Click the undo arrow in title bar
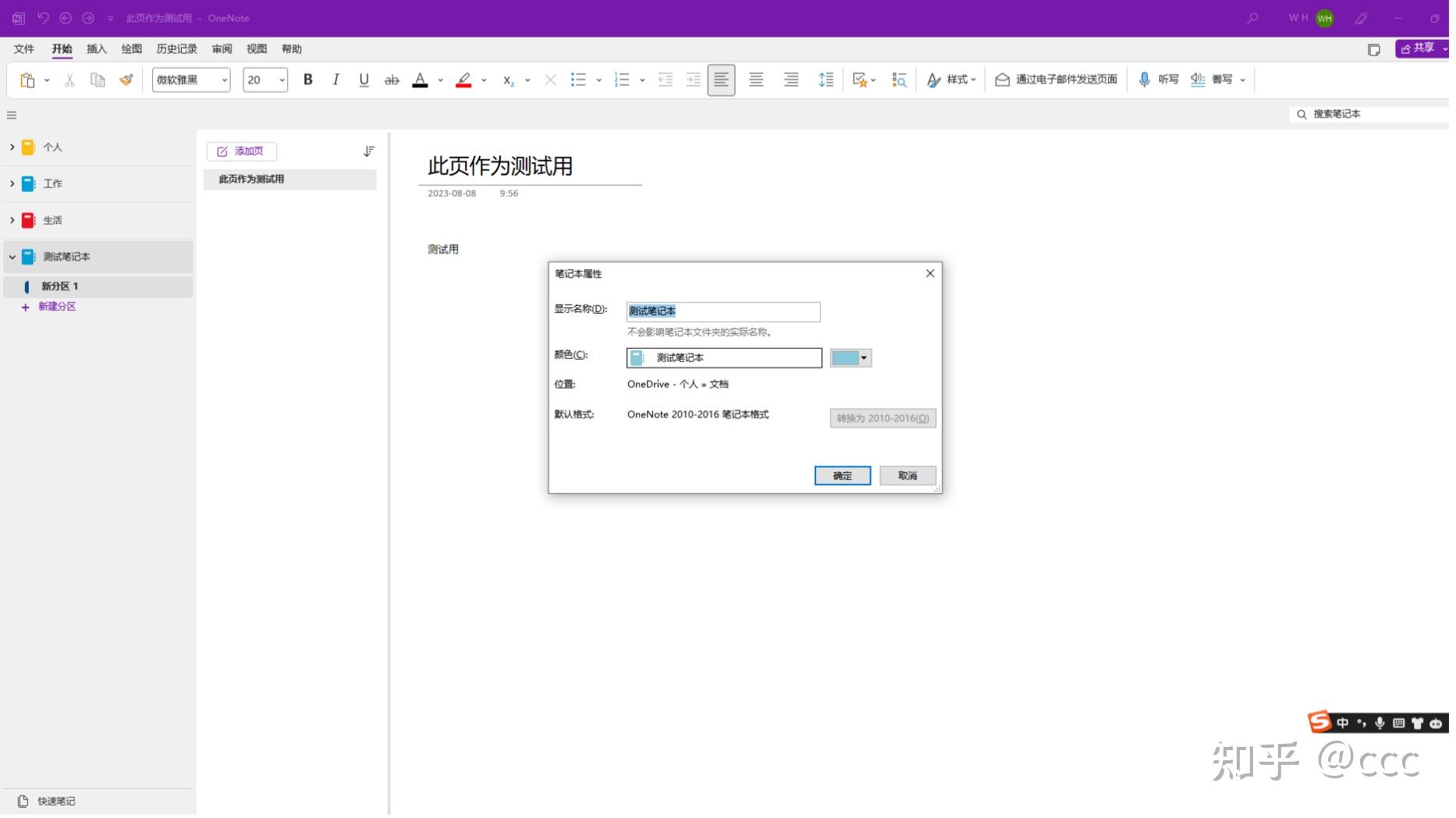Image resolution: width=1456 pixels, height=818 pixels. [x=43, y=18]
